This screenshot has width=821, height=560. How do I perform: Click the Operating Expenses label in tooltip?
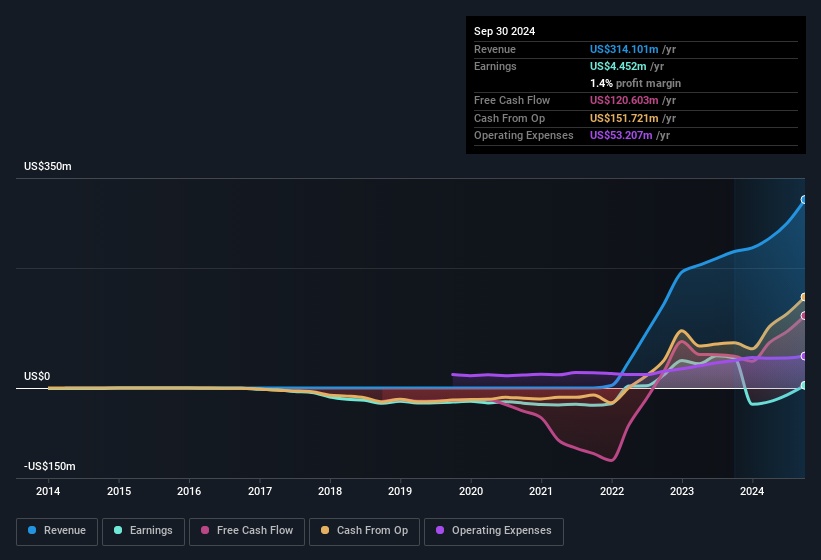pos(524,136)
